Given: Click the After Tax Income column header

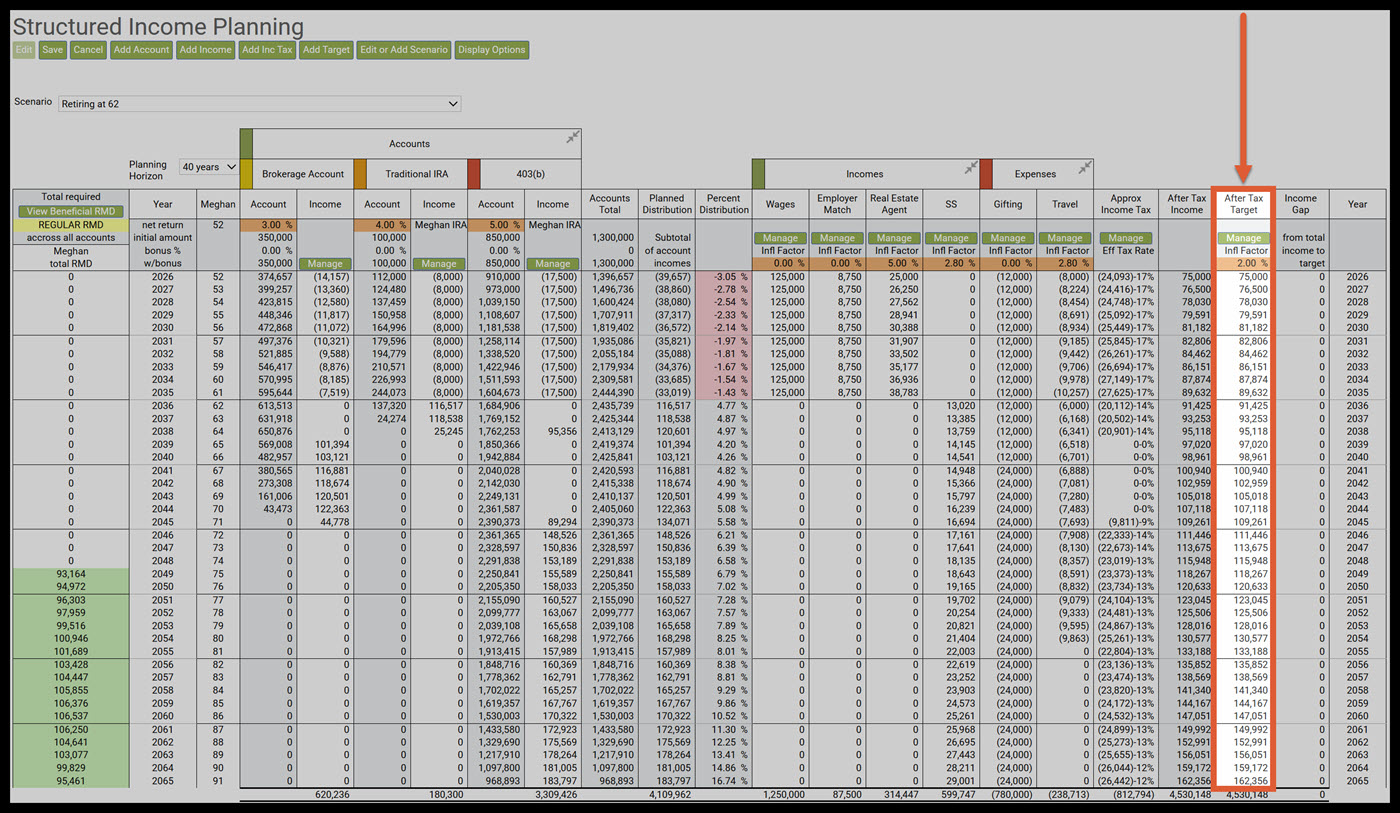Looking at the screenshot, I should coord(1186,204).
